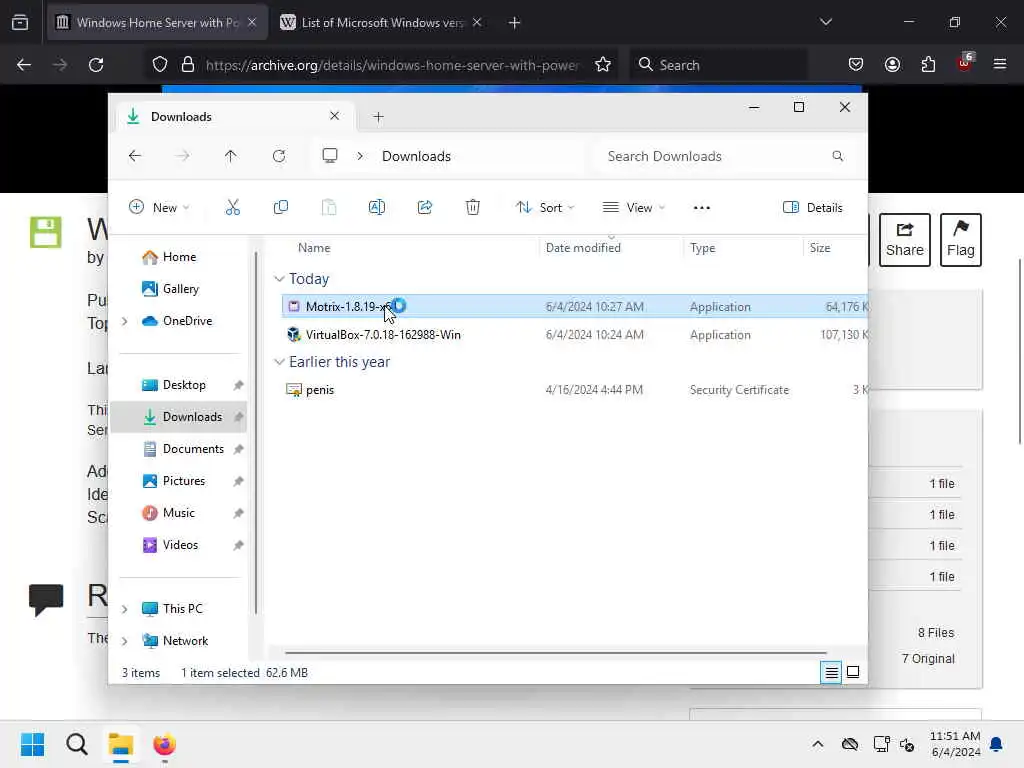Select the Downloads tab in File Explorer
The width and height of the screenshot is (1024, 768).
click(x=234, y=117)
